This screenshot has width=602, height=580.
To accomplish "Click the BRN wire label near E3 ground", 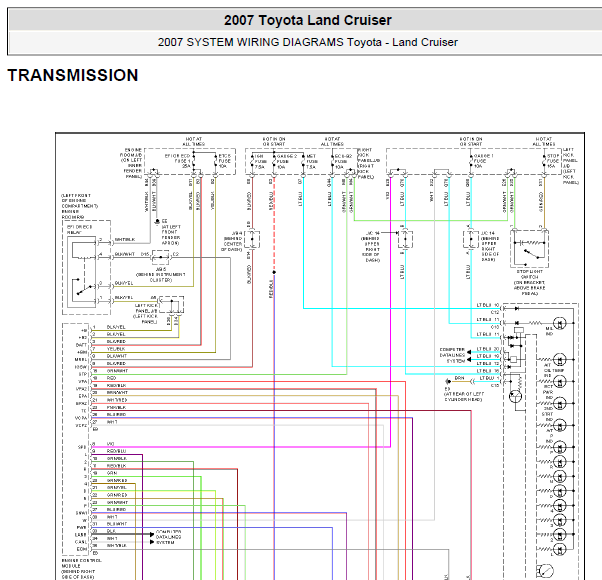I will coord(459,378).
